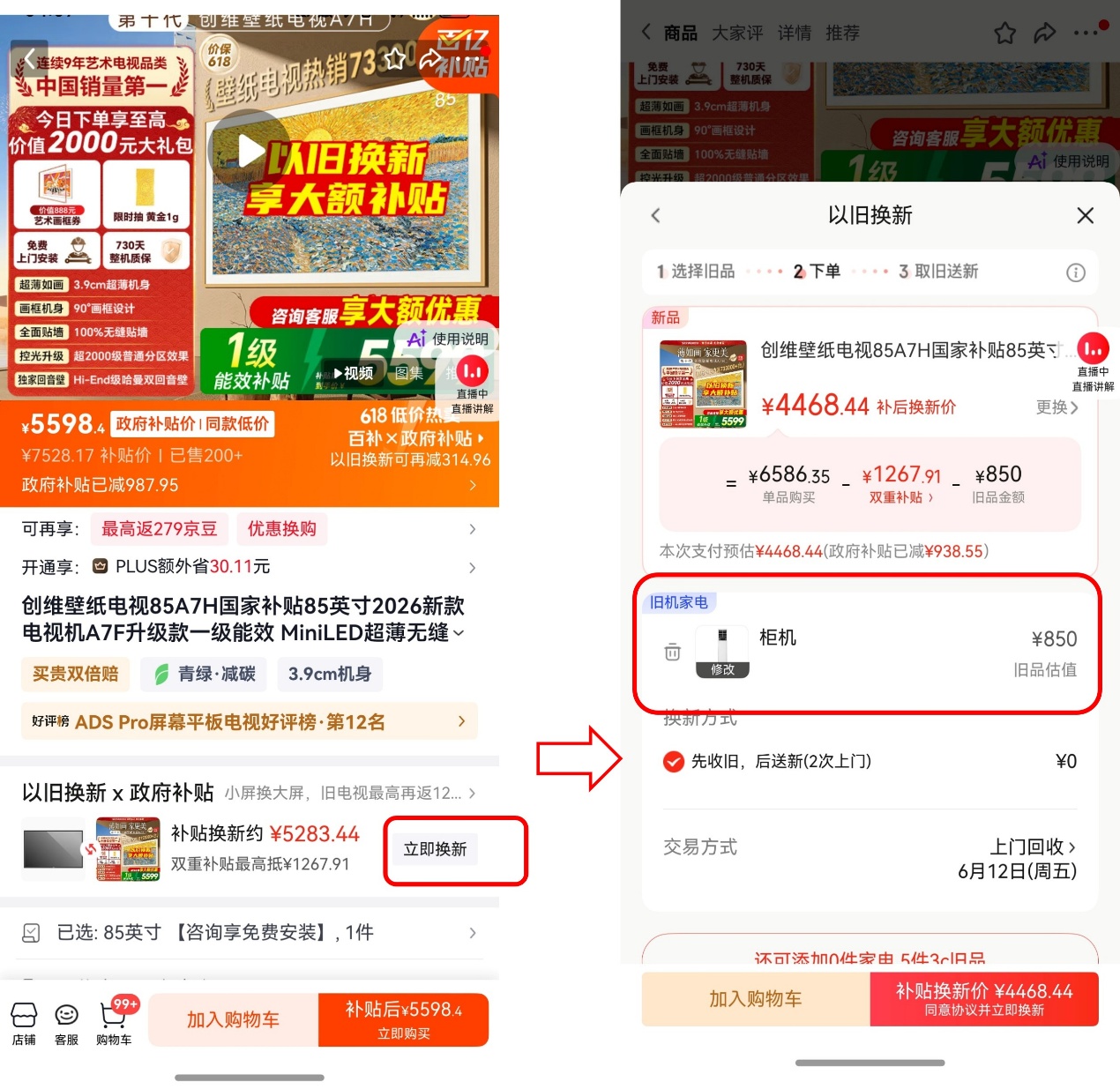Go back in the 以旧换新 sheet

coord(655,215)
